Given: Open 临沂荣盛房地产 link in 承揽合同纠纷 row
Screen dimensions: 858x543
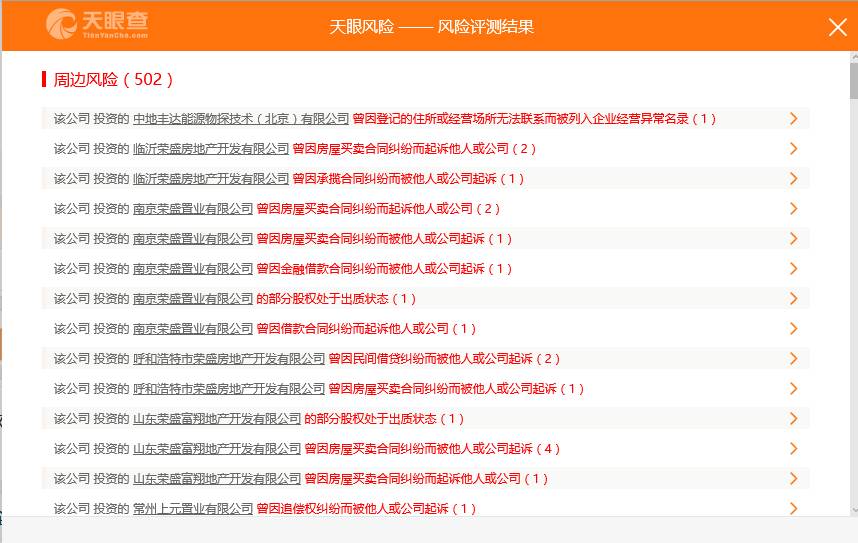Looking at the screenshot, I should pyautogui.click(x=211, y=179).
